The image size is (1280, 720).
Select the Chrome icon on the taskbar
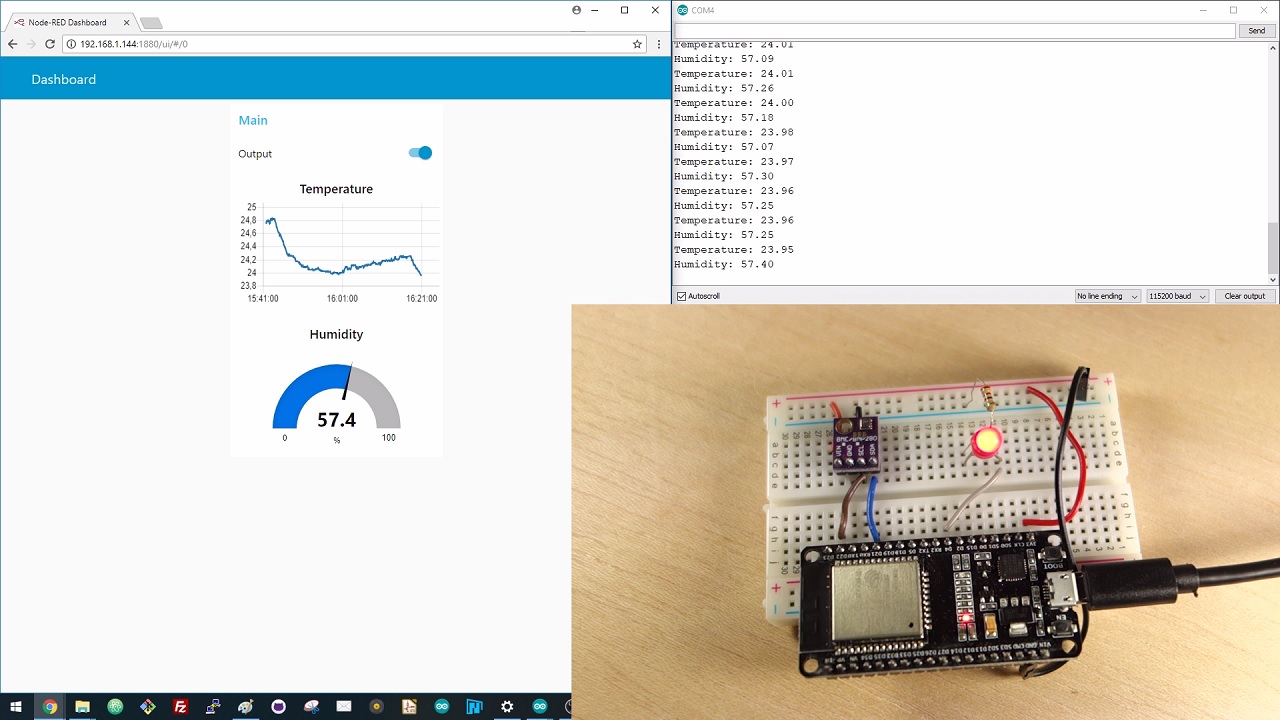tap(49, 707)
